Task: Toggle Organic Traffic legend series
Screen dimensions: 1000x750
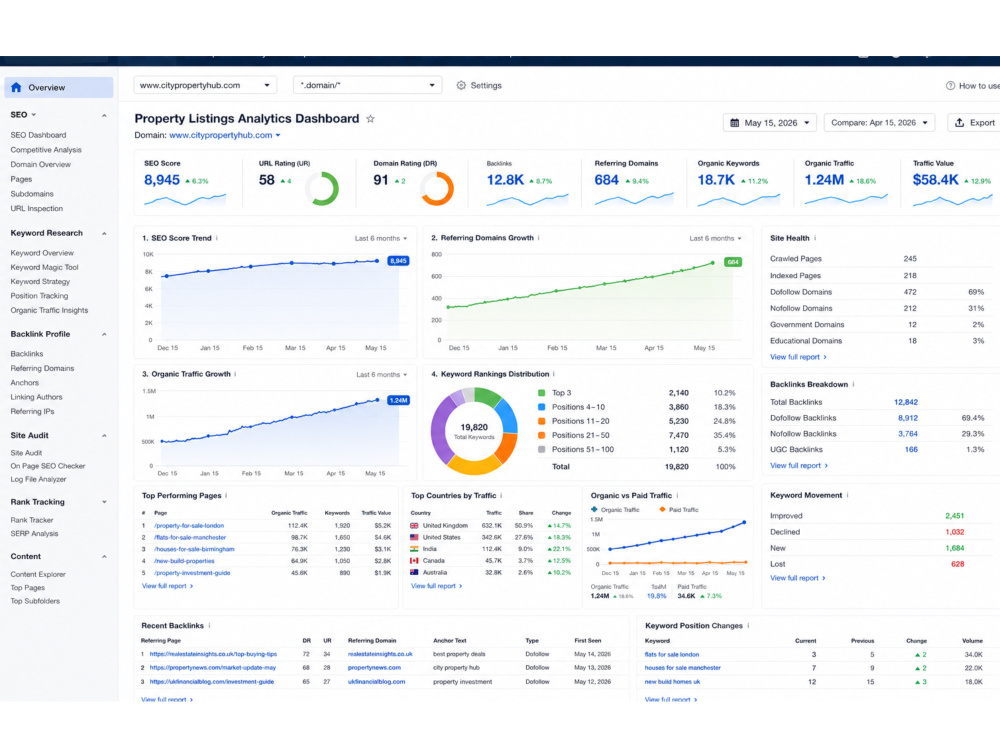Action: [x=615, y=510]
